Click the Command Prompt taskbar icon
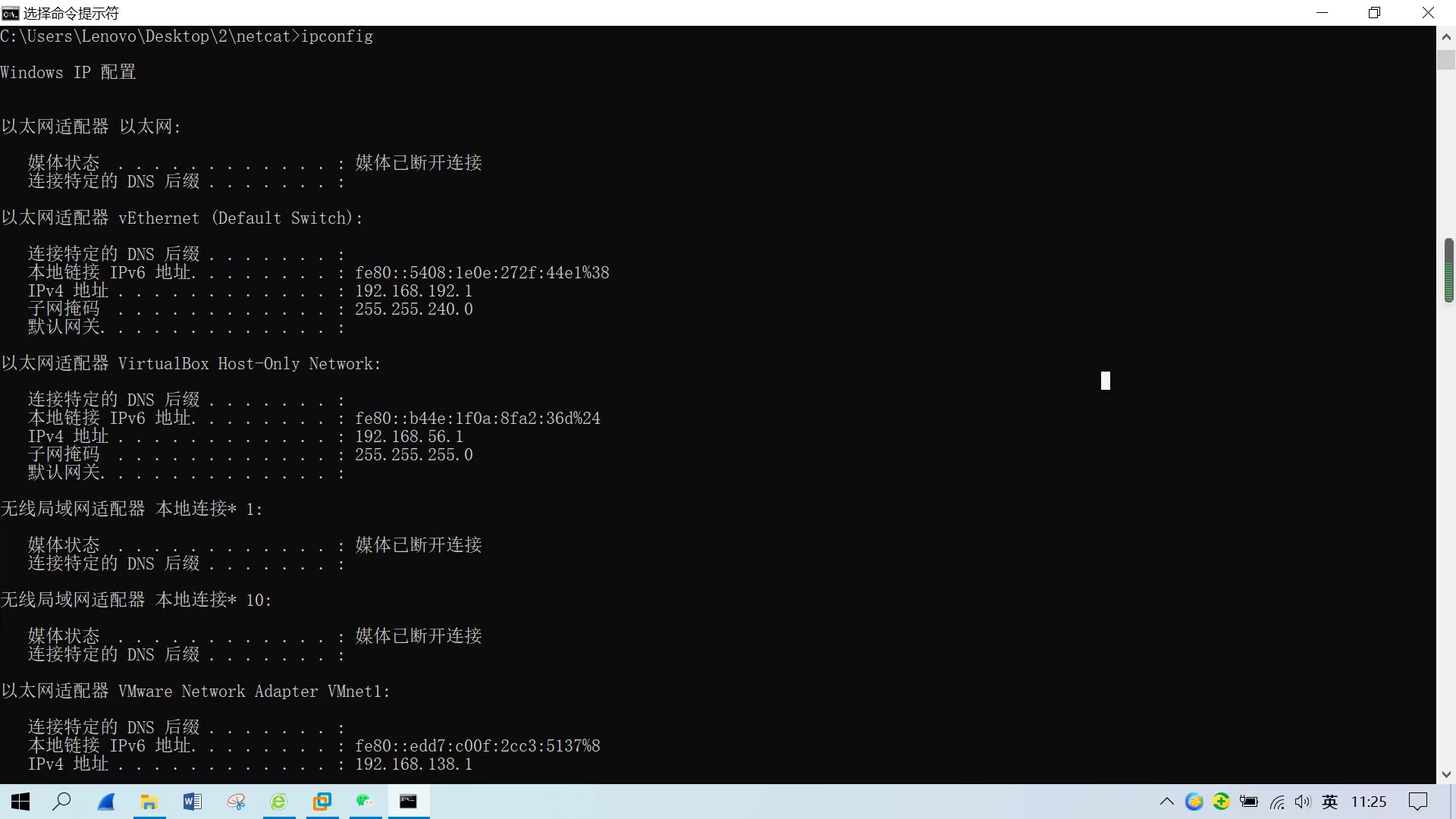 coord(408,802)
